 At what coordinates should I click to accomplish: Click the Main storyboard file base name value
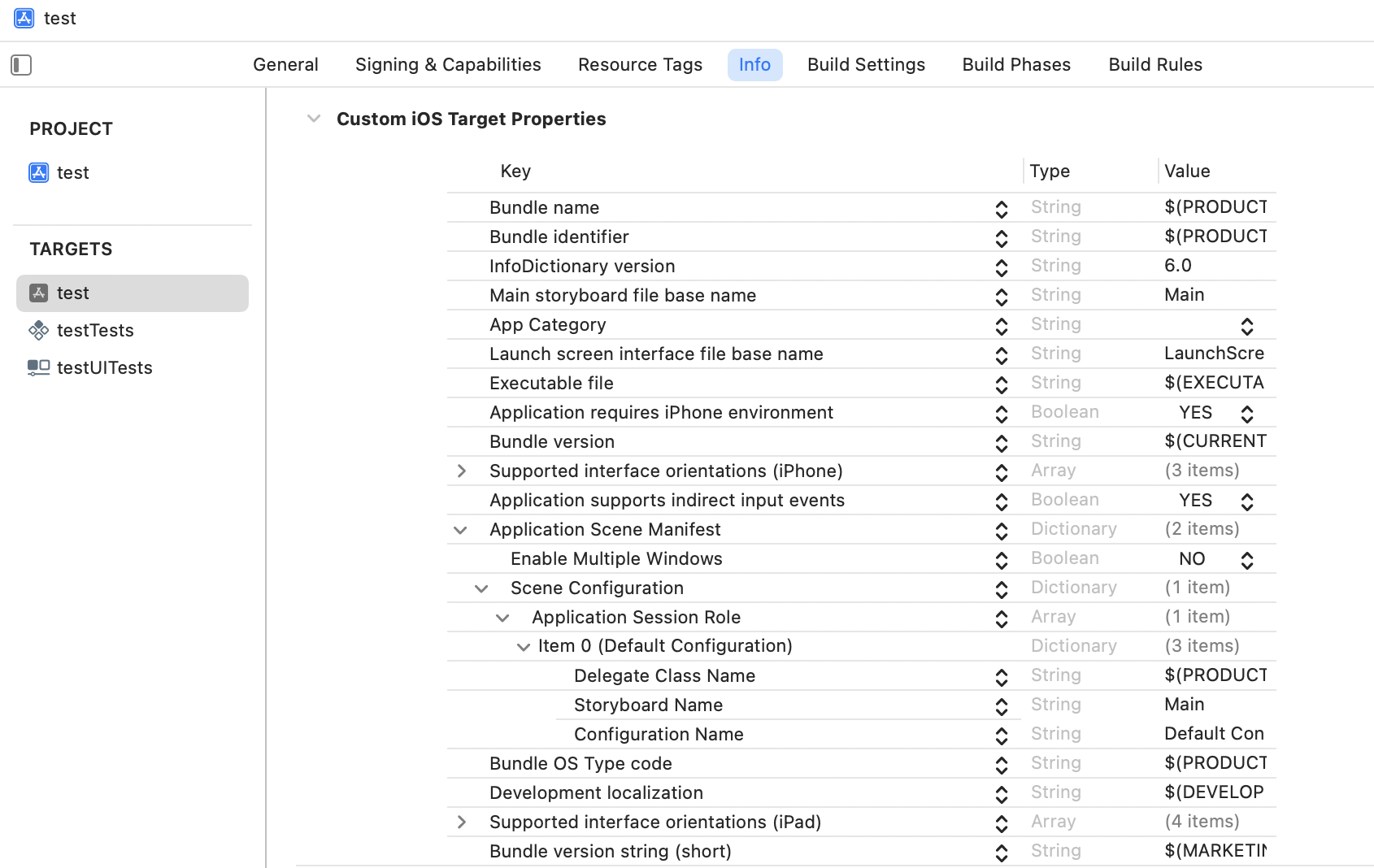1185,295
